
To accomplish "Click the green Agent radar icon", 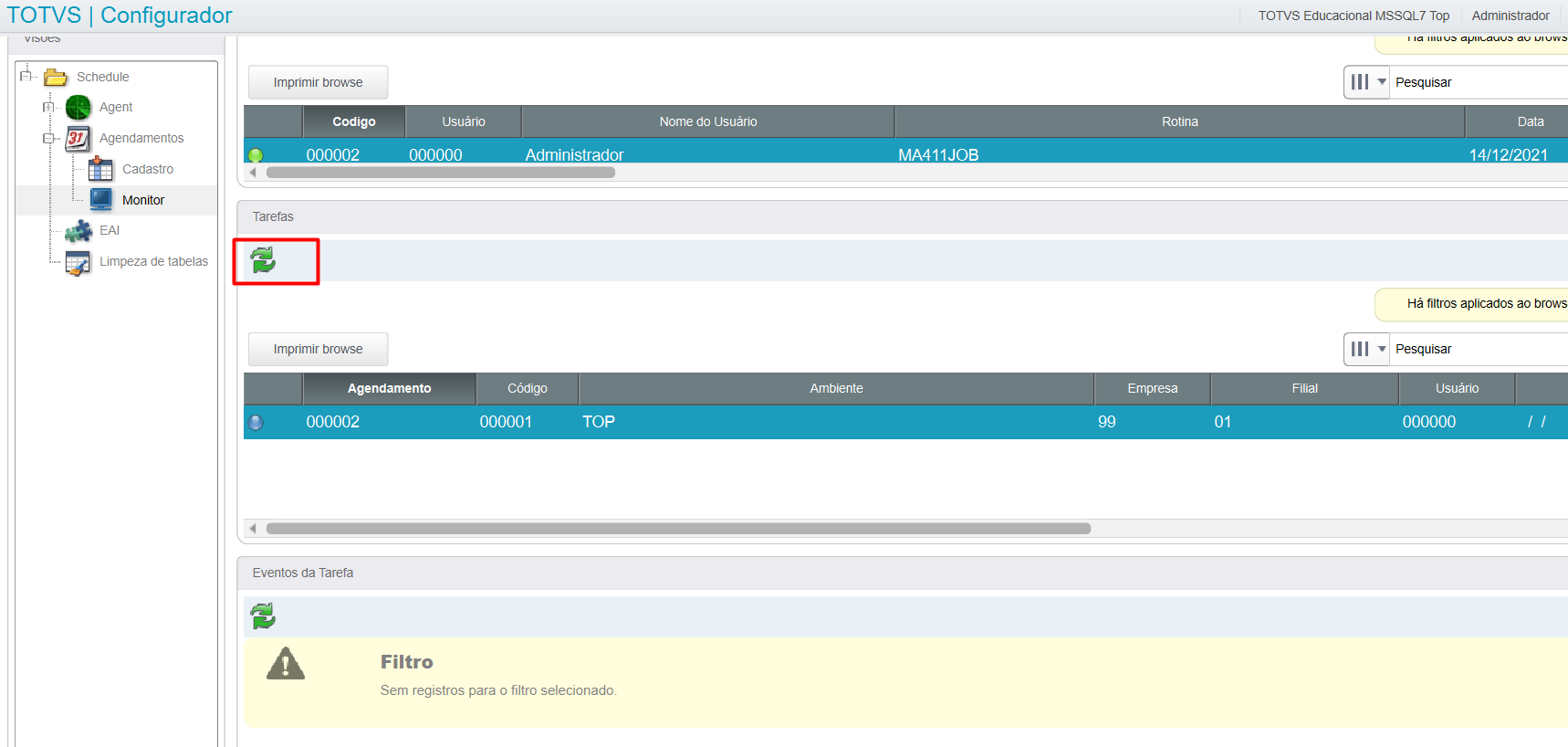I will coord(78,108).
